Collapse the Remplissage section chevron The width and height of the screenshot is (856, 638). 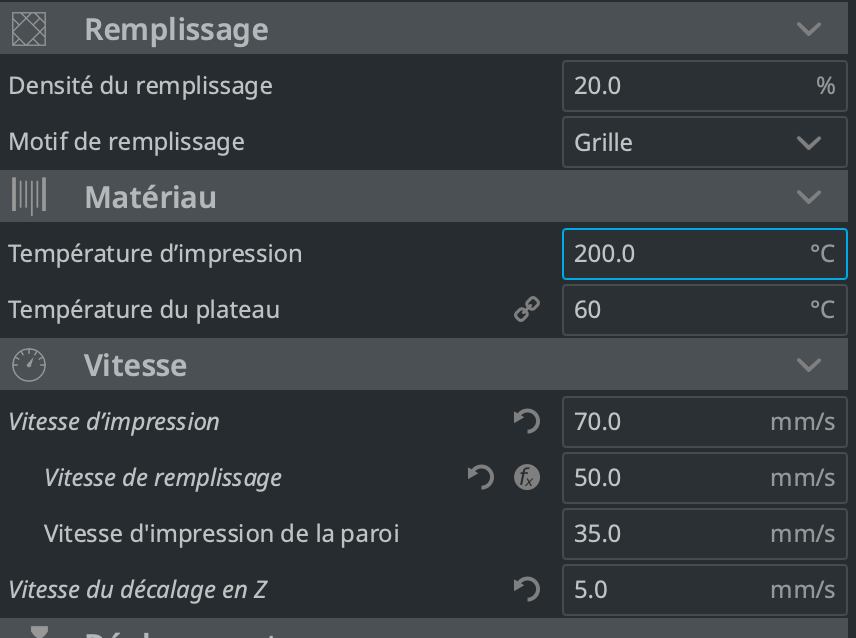pyautogui.click(x=809, y=29)
